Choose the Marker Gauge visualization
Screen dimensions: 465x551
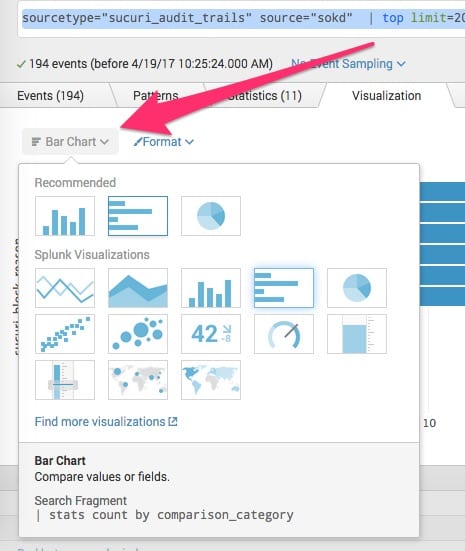click(65, 380)
